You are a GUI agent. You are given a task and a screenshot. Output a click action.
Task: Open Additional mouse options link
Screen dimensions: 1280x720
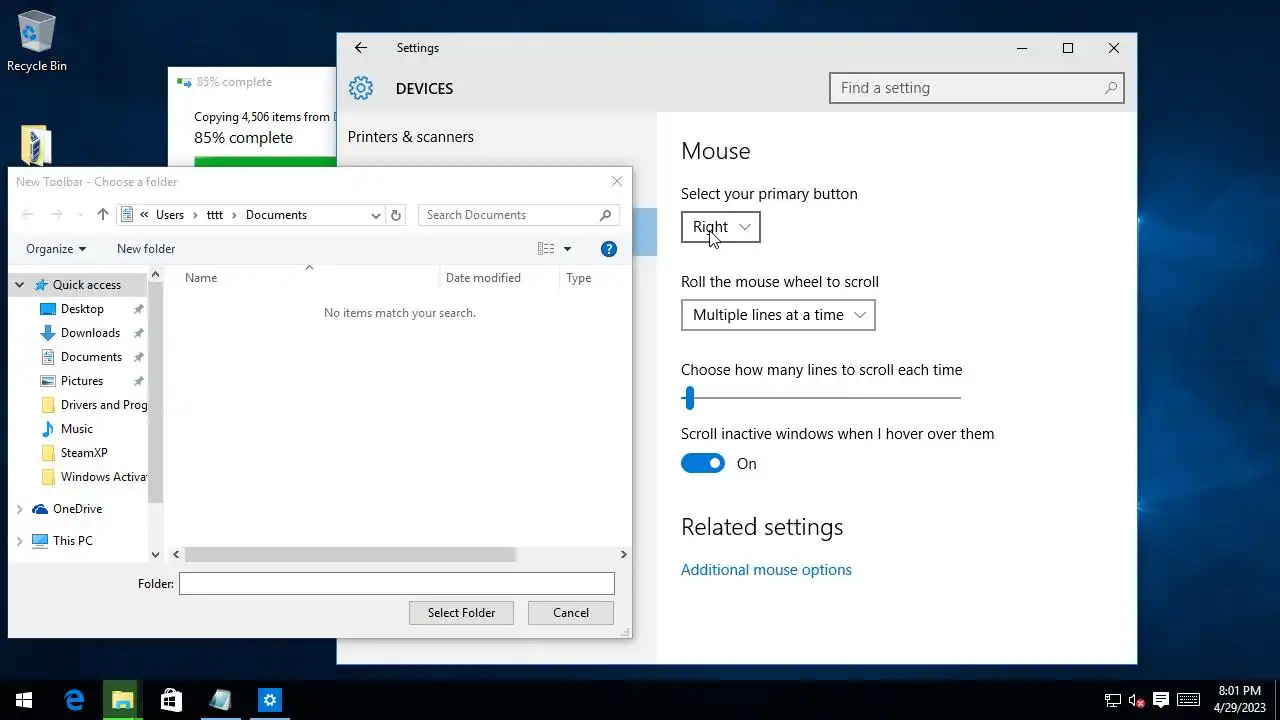pyautogui.click(x=766, y=570)
